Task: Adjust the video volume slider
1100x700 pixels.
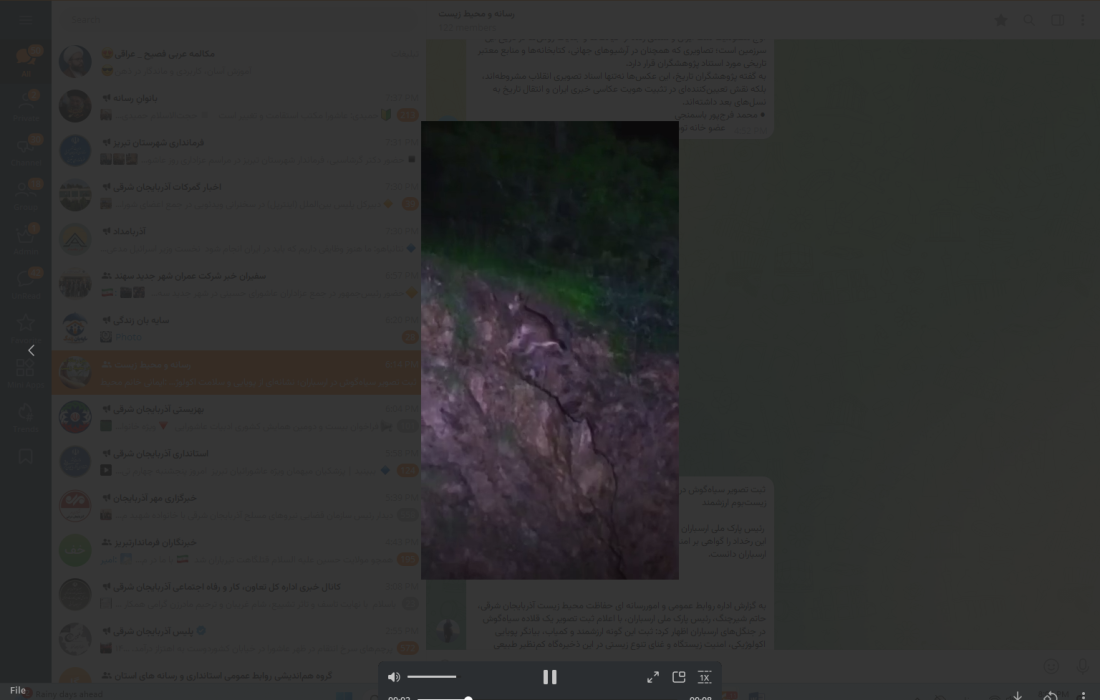Action: 431,677
